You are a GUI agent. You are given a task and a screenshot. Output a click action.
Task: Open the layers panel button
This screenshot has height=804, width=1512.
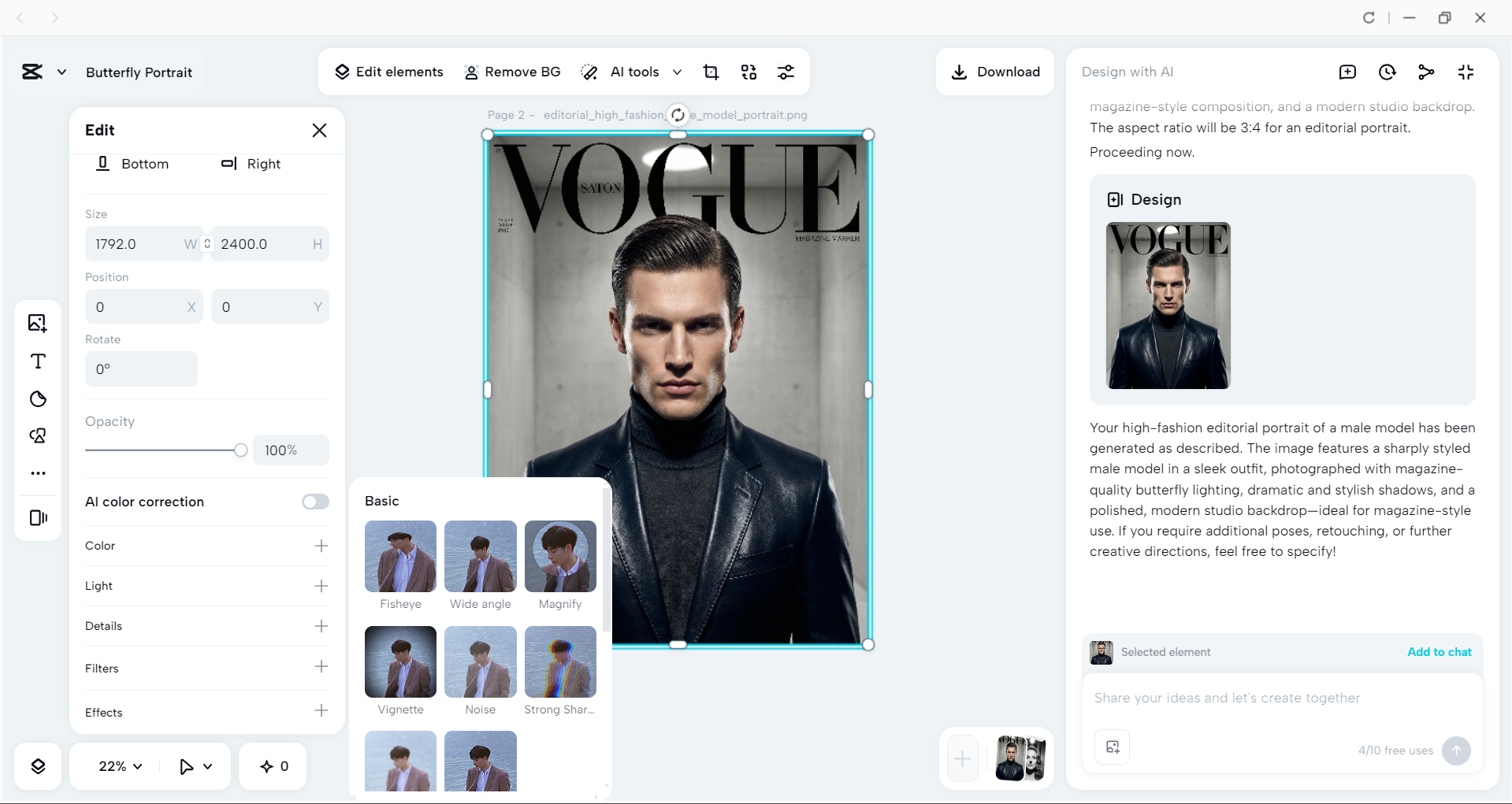pos(38,766)
